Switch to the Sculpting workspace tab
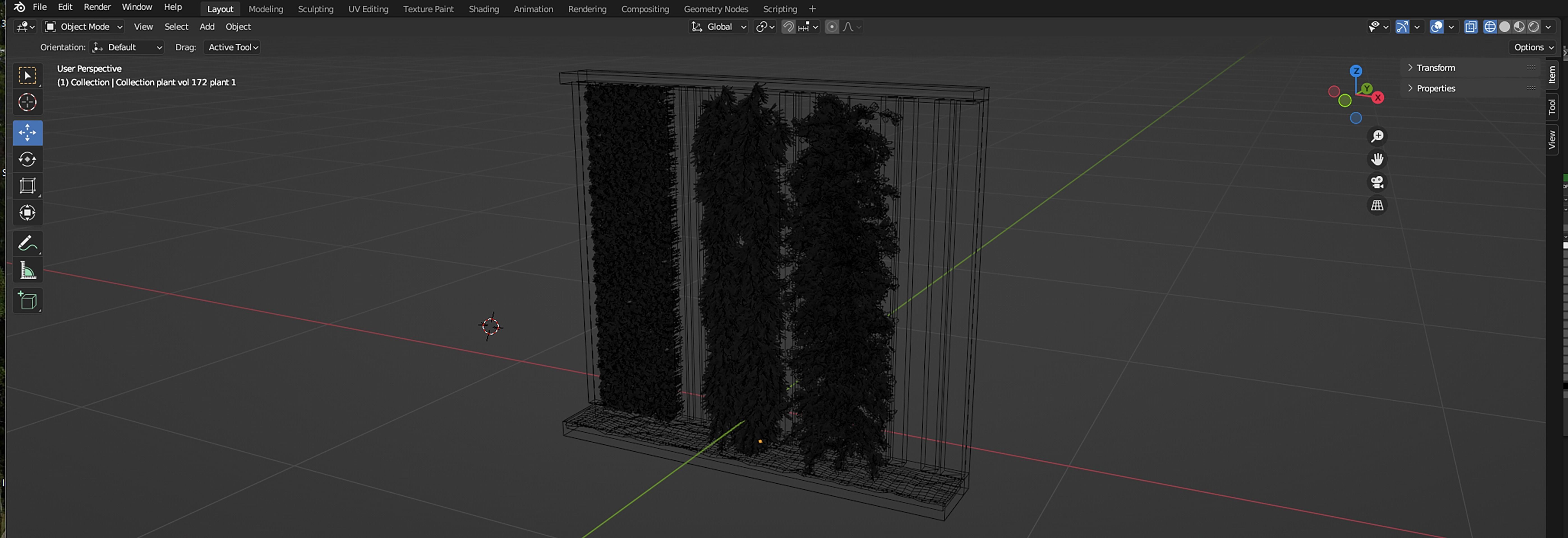This screenshot has height=538, width=1568. click(x=315, y=9)
